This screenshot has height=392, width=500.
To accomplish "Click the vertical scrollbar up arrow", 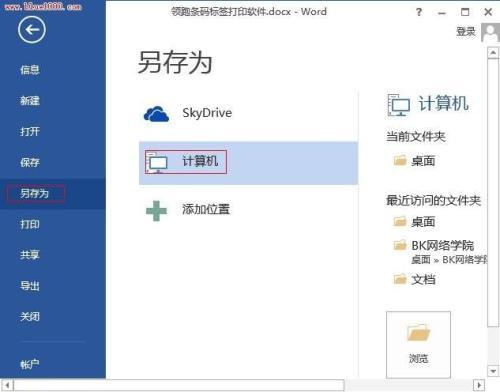I will coord(493,53).
